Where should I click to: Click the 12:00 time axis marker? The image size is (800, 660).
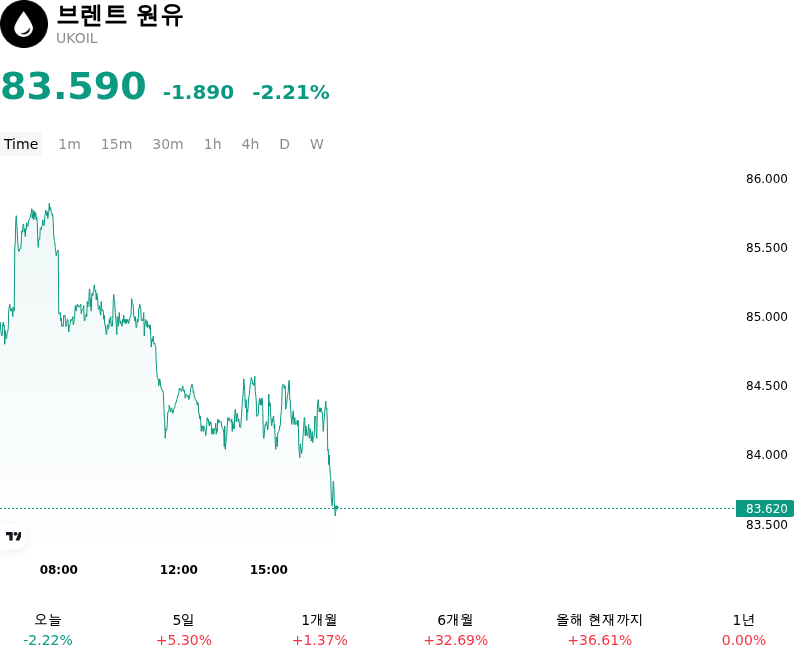tap(179, 570)
